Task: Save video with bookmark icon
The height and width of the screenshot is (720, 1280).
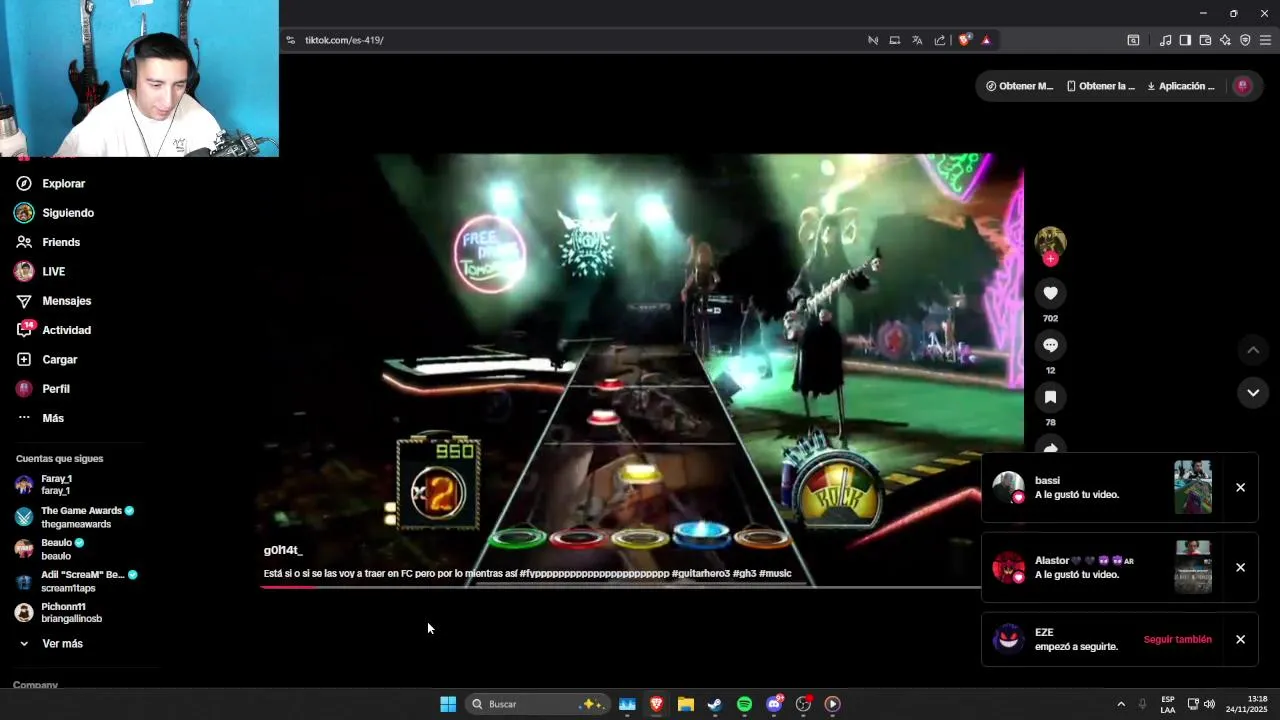Action: tap(1050, 397)
